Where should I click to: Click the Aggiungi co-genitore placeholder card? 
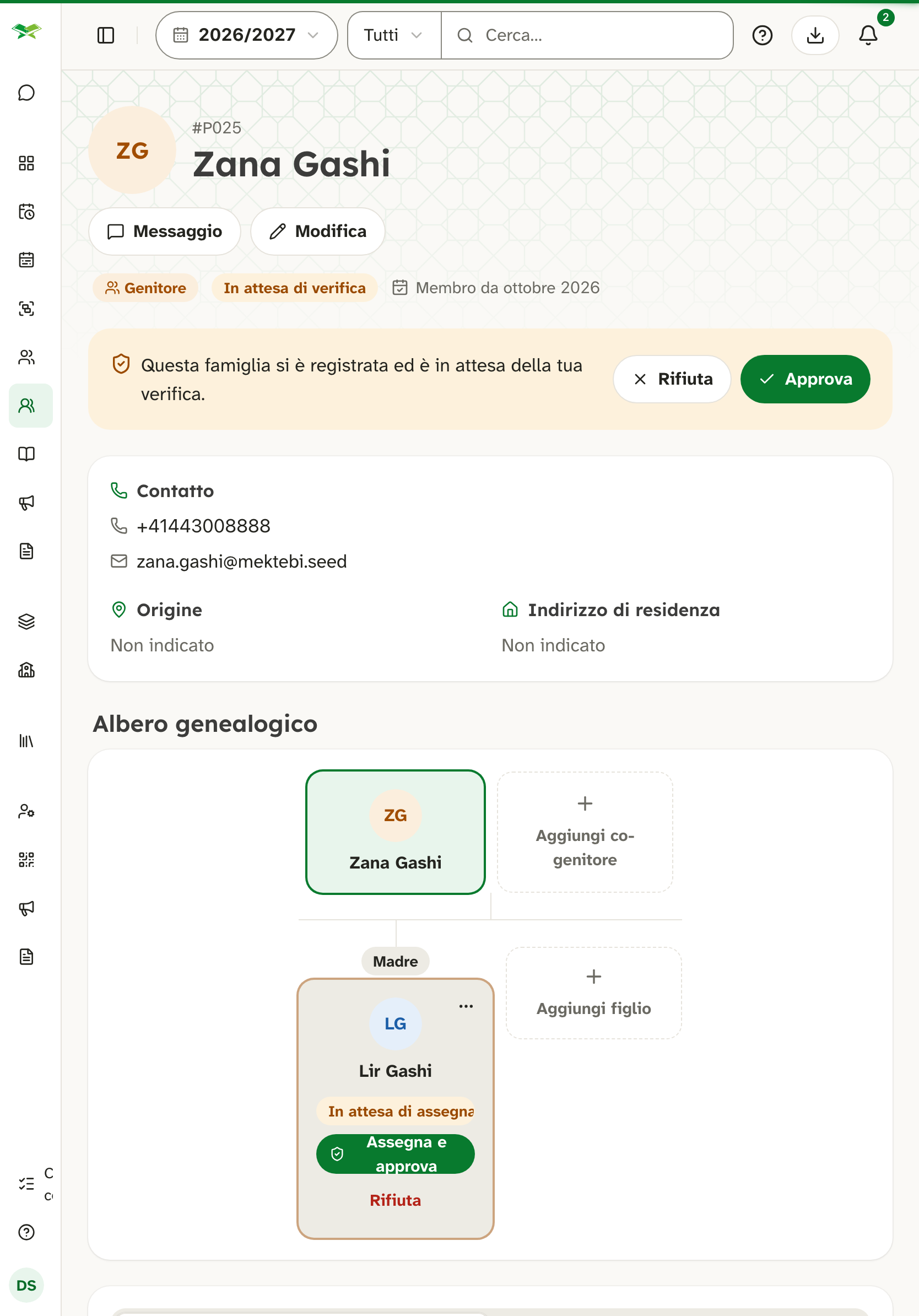pos(585,832)
